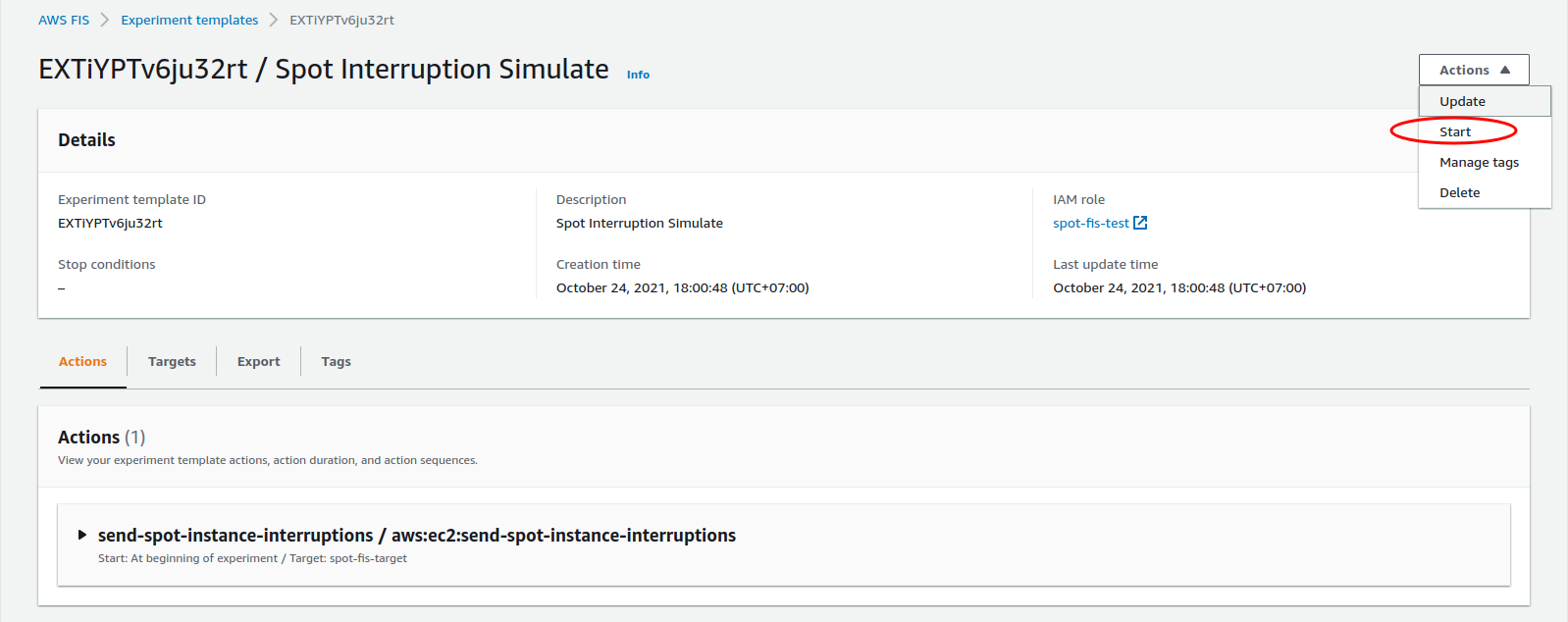Click the Experiment template ID label
Screen dimensions: 1568x622
[131, 199]
